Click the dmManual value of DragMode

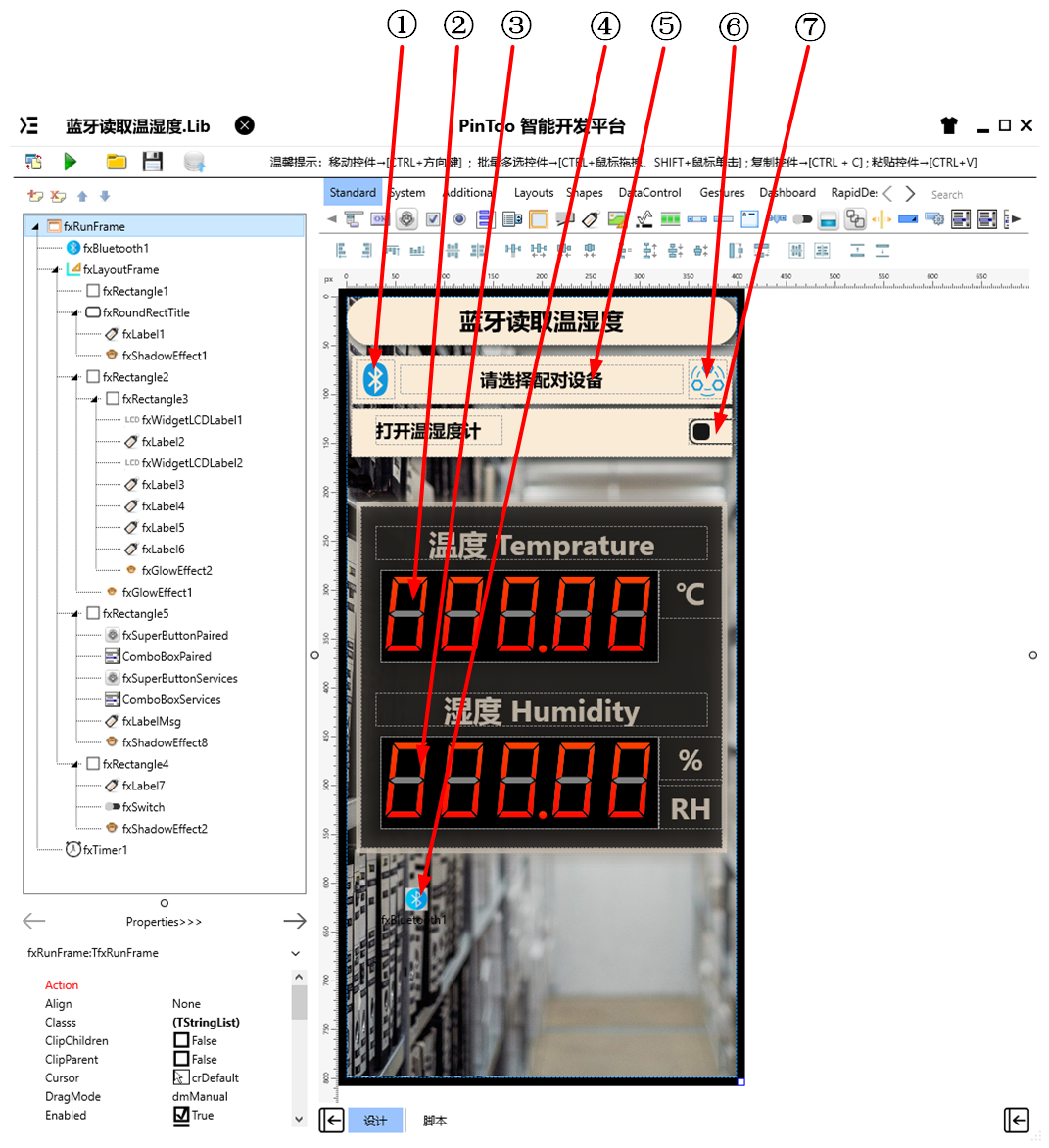coord(200,1096)
